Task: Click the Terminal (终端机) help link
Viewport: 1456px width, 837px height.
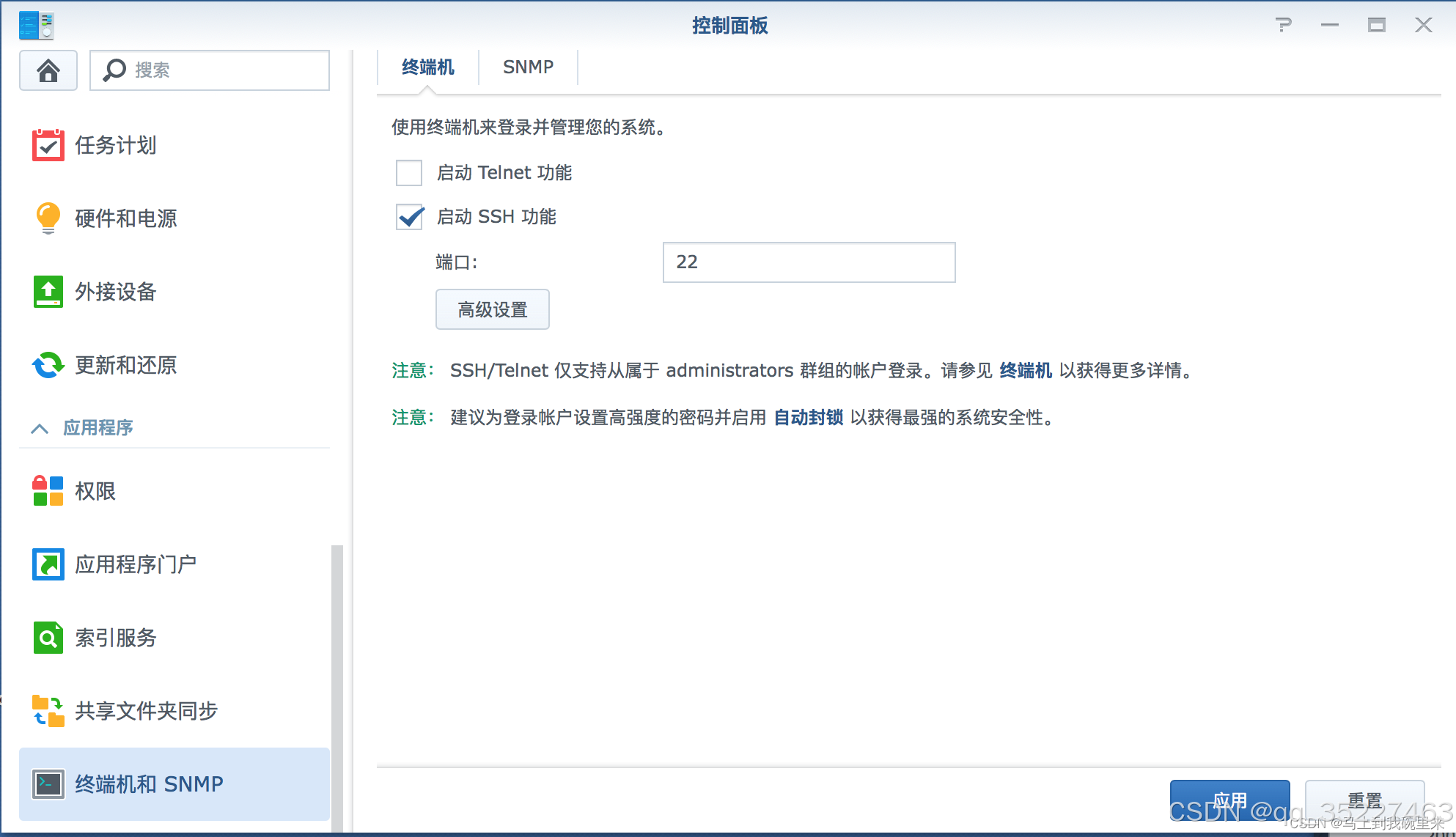Action: 1026,371
